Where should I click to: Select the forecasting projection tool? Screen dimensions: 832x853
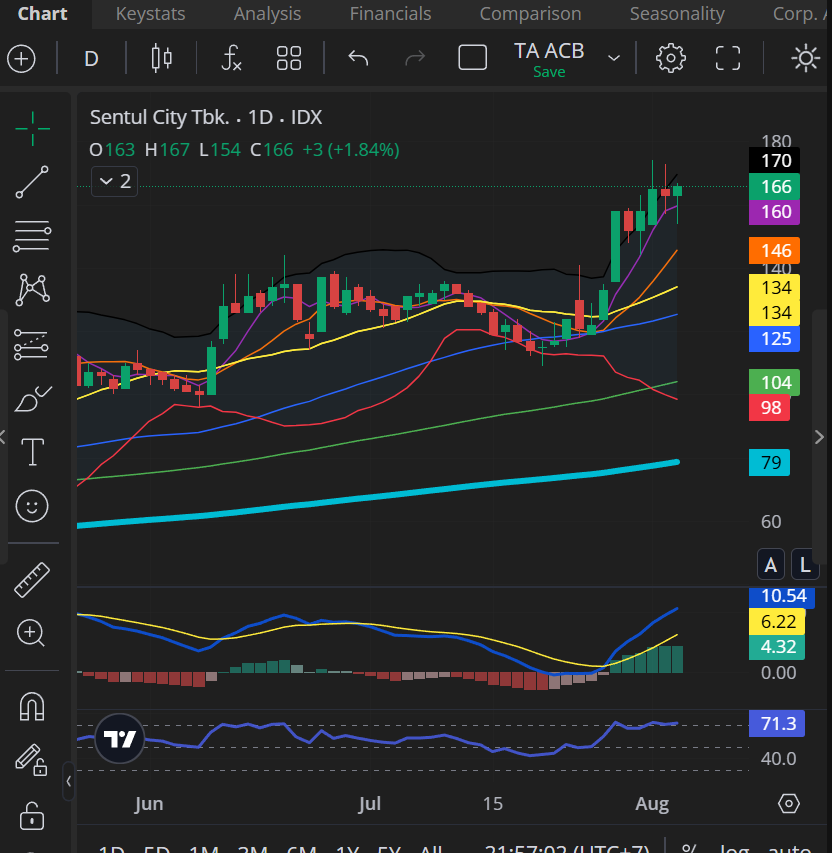tap(31, 344)
